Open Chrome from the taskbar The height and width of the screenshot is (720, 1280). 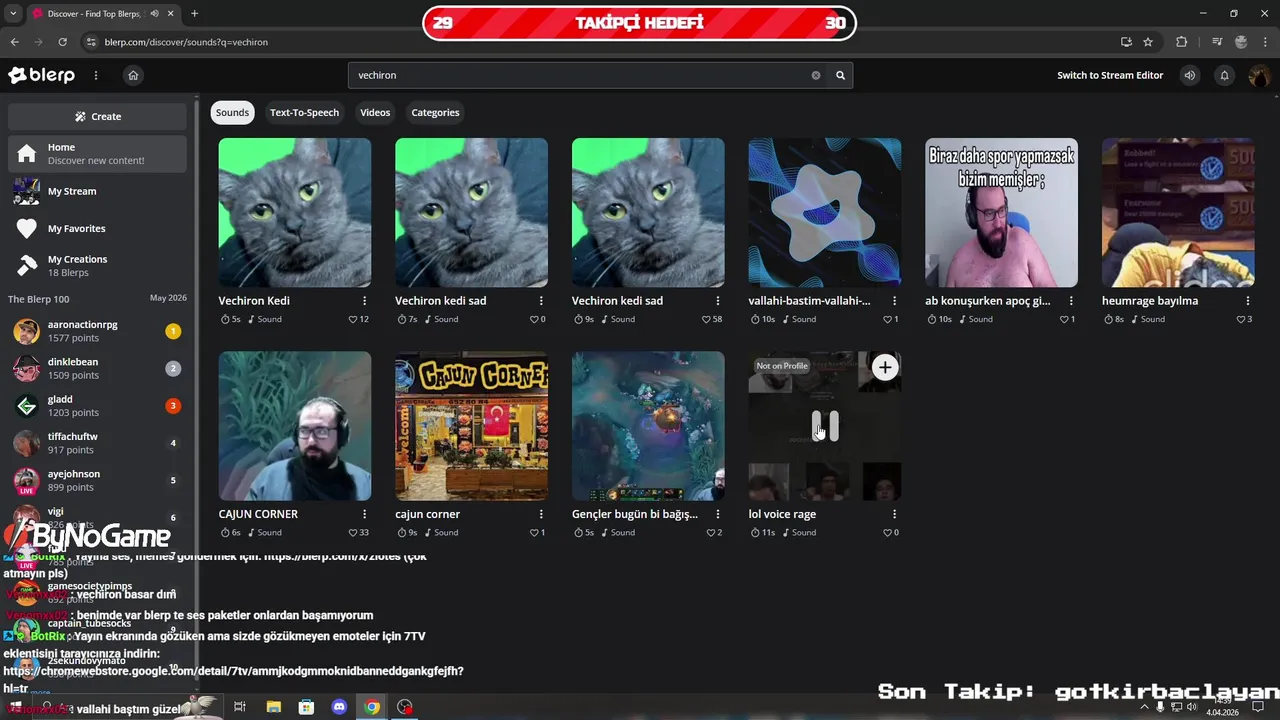click(372, 707)
